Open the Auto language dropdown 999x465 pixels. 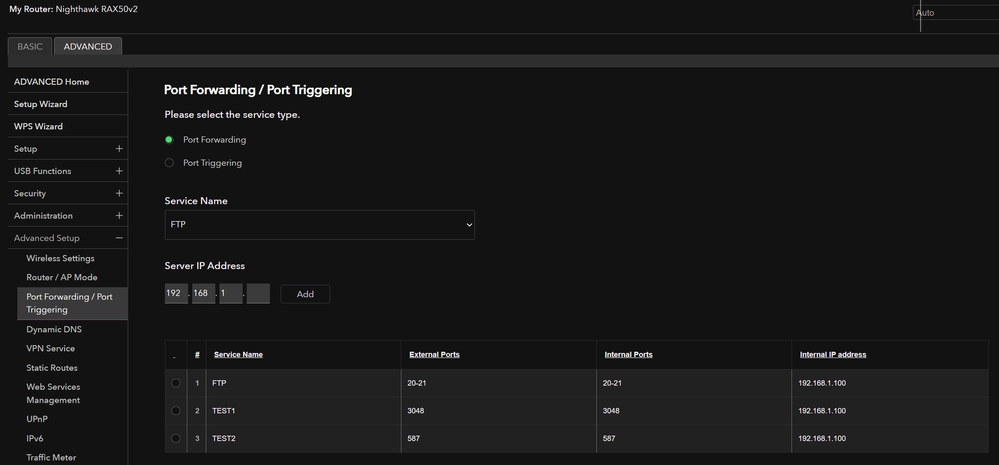pyautogui.click(x=954, y=13)
